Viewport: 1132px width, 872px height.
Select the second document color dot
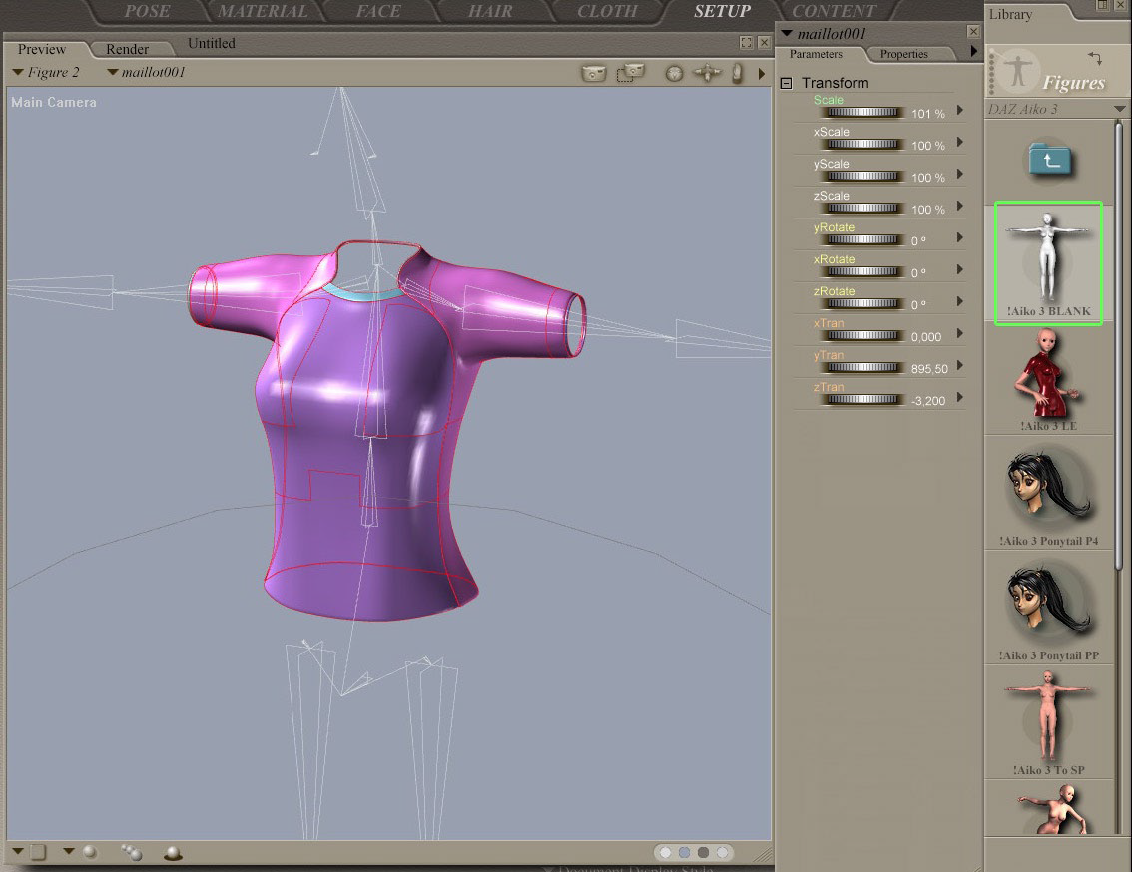click(x=684, y=853)
